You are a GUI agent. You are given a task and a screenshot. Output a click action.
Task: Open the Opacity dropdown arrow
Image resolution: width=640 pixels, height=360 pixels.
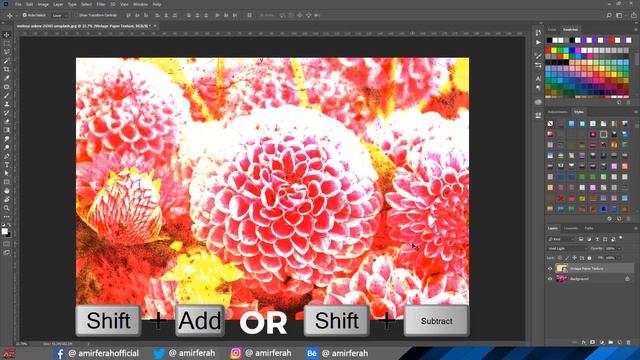click(x=619, y=248)
